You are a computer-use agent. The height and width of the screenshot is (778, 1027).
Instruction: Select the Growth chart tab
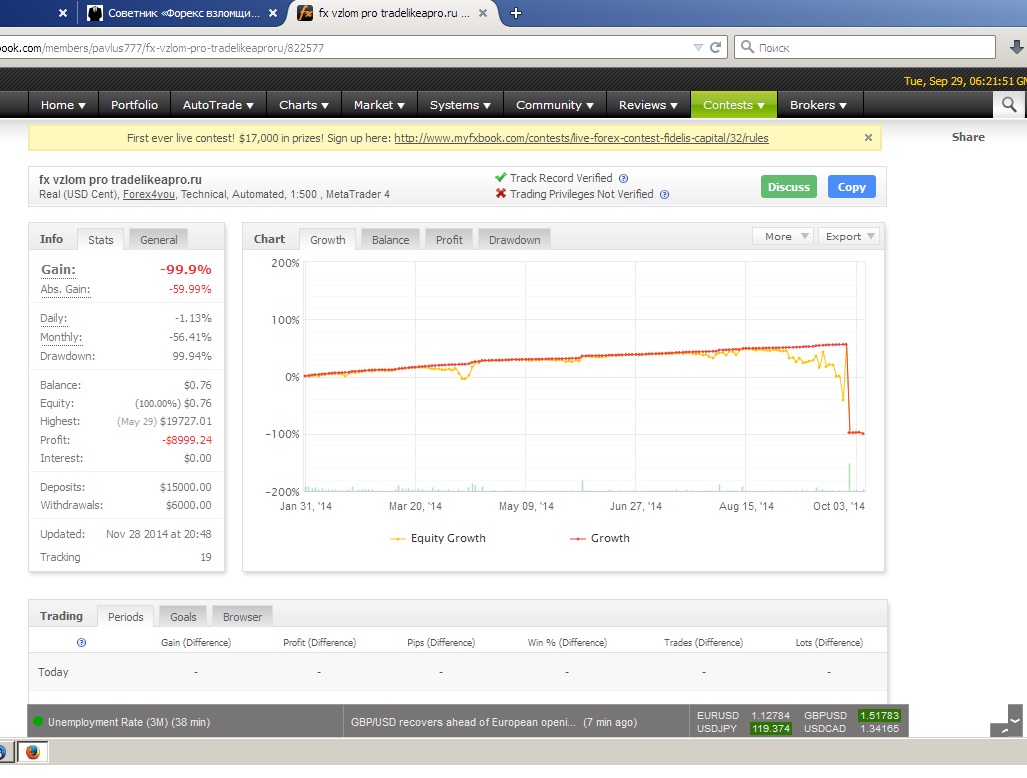327,240
